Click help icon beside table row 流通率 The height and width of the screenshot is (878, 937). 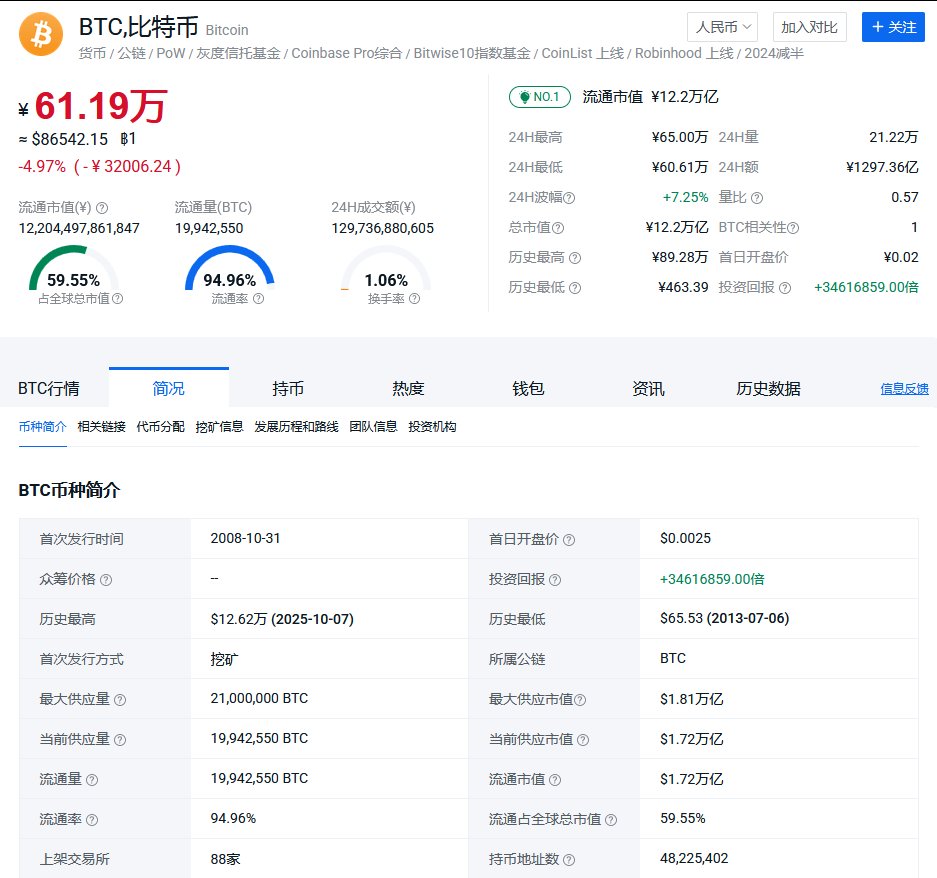pos(91,820)
